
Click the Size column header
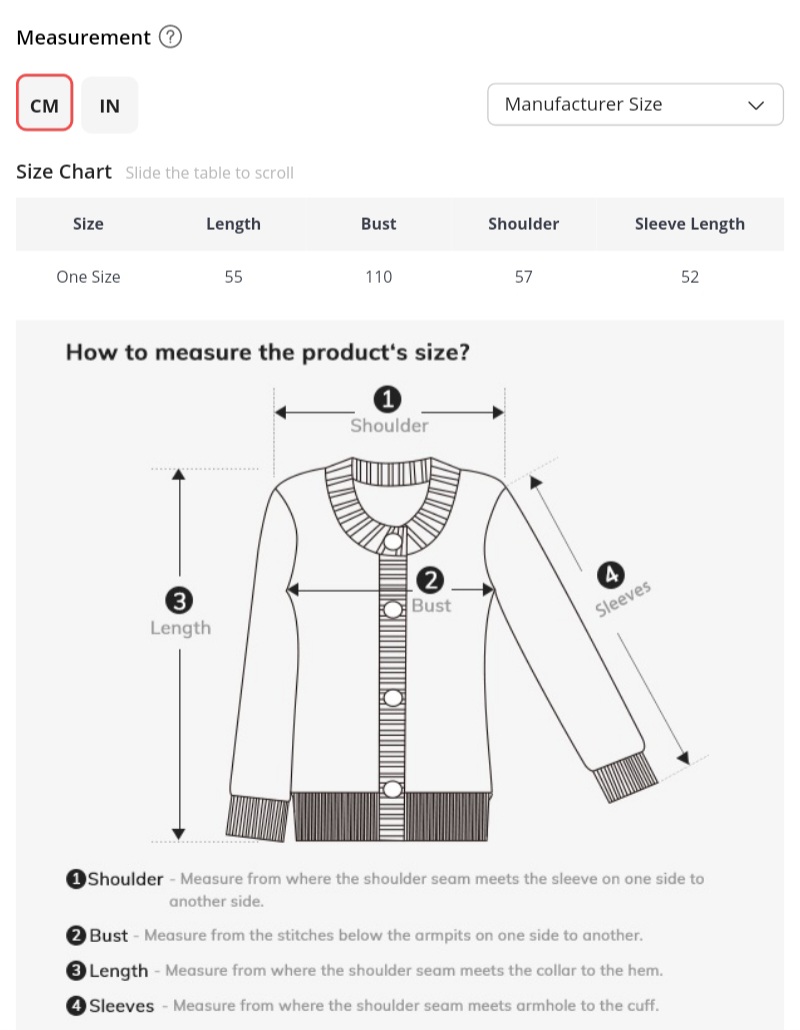click(x=88, y=224)
